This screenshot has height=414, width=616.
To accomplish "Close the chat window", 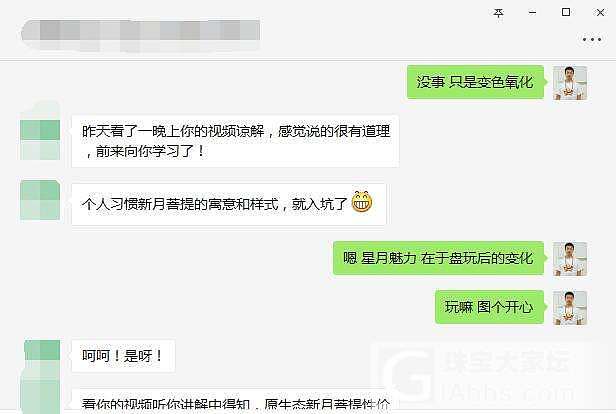I will (600, 13).
